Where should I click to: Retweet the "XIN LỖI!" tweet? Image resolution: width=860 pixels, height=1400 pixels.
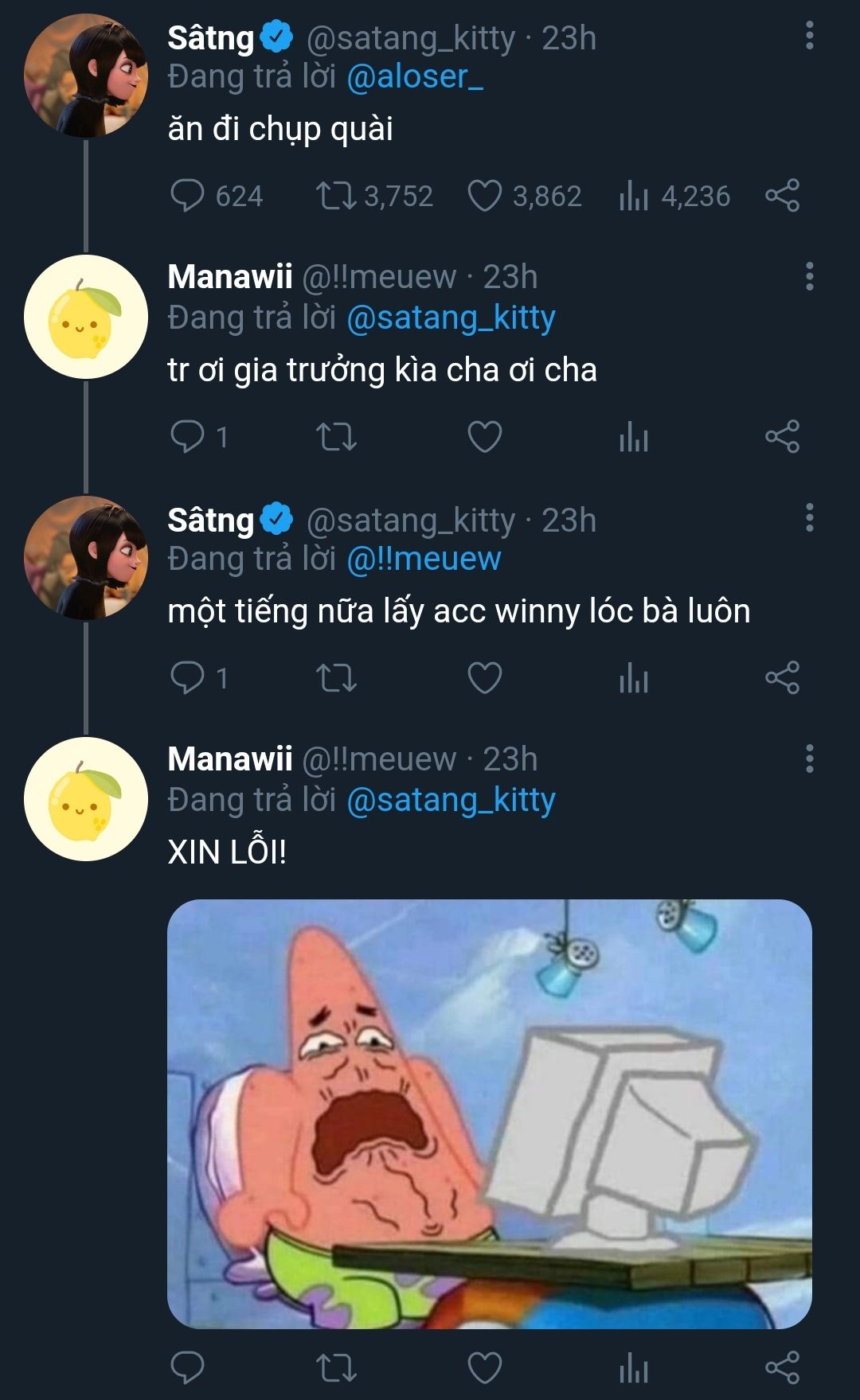pos(336,1368)
